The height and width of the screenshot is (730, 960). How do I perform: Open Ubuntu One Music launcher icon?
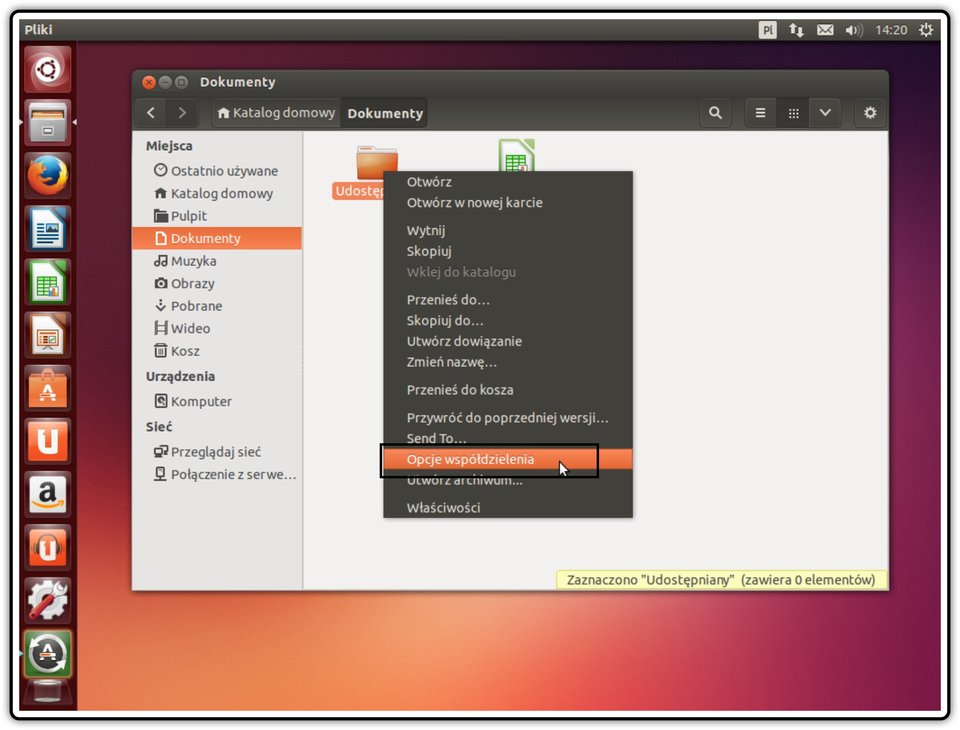(x=48, y=548)
